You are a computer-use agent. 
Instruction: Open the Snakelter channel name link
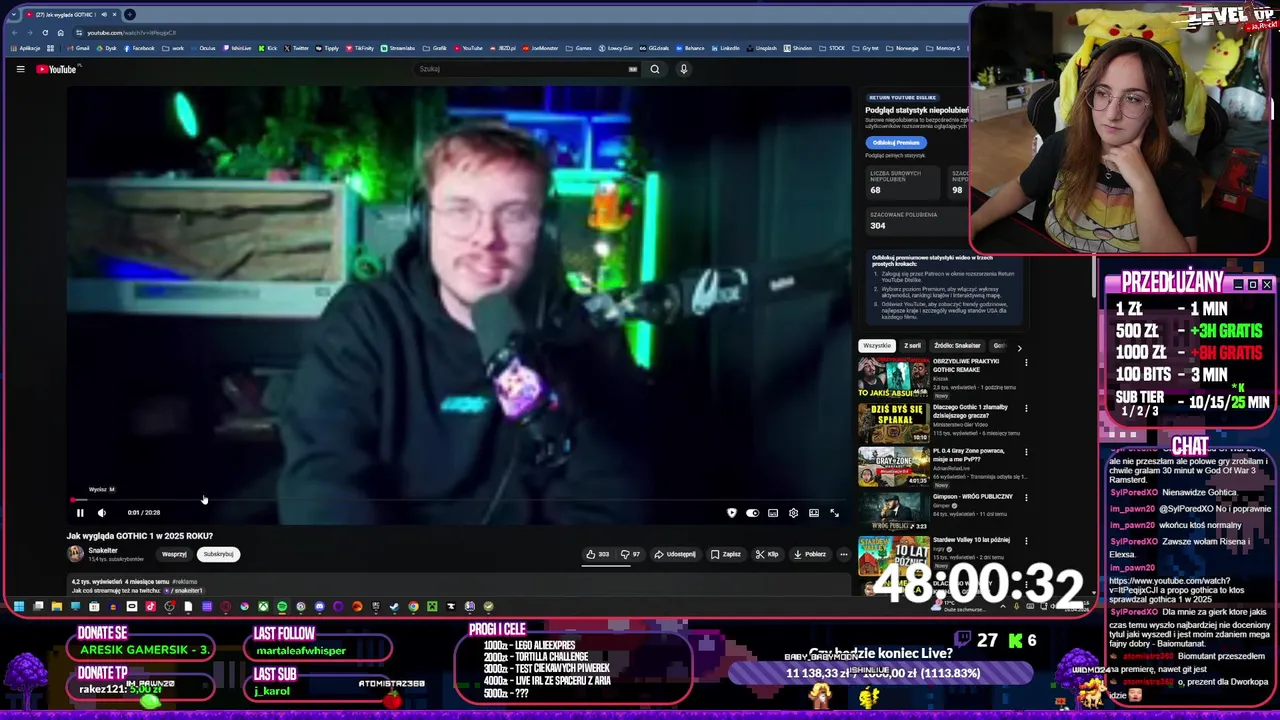[103, 550]
